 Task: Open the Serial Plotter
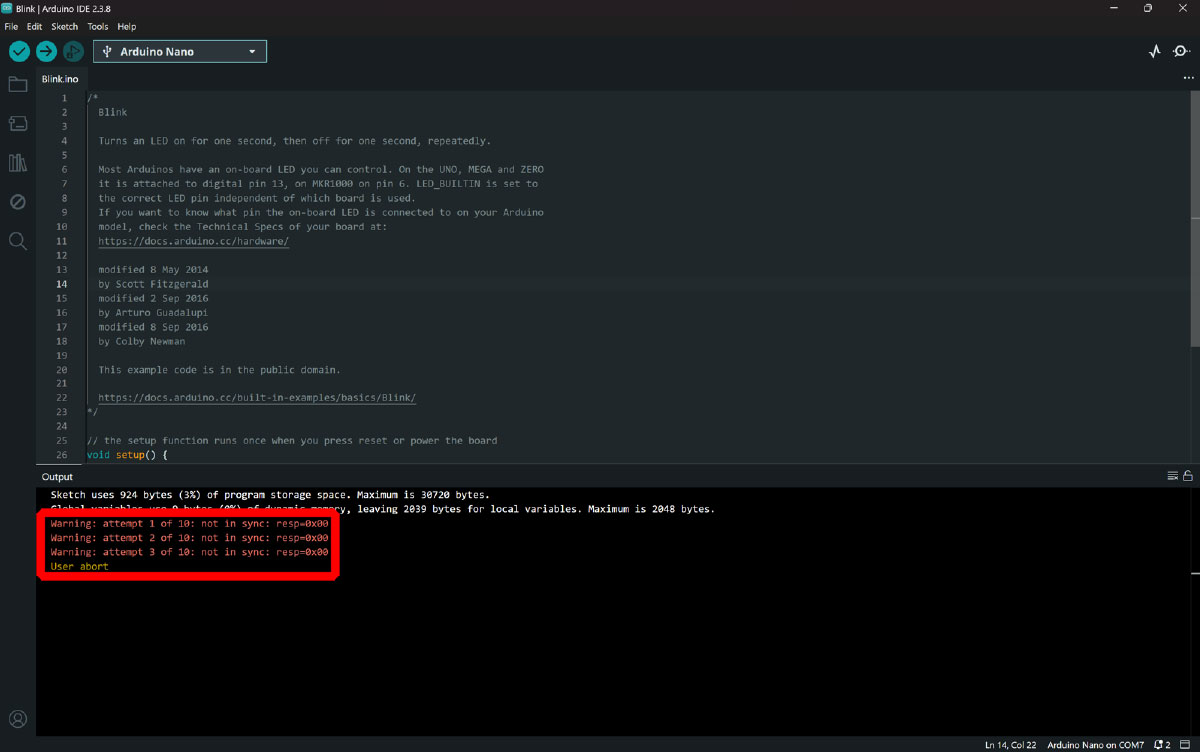1155,51
